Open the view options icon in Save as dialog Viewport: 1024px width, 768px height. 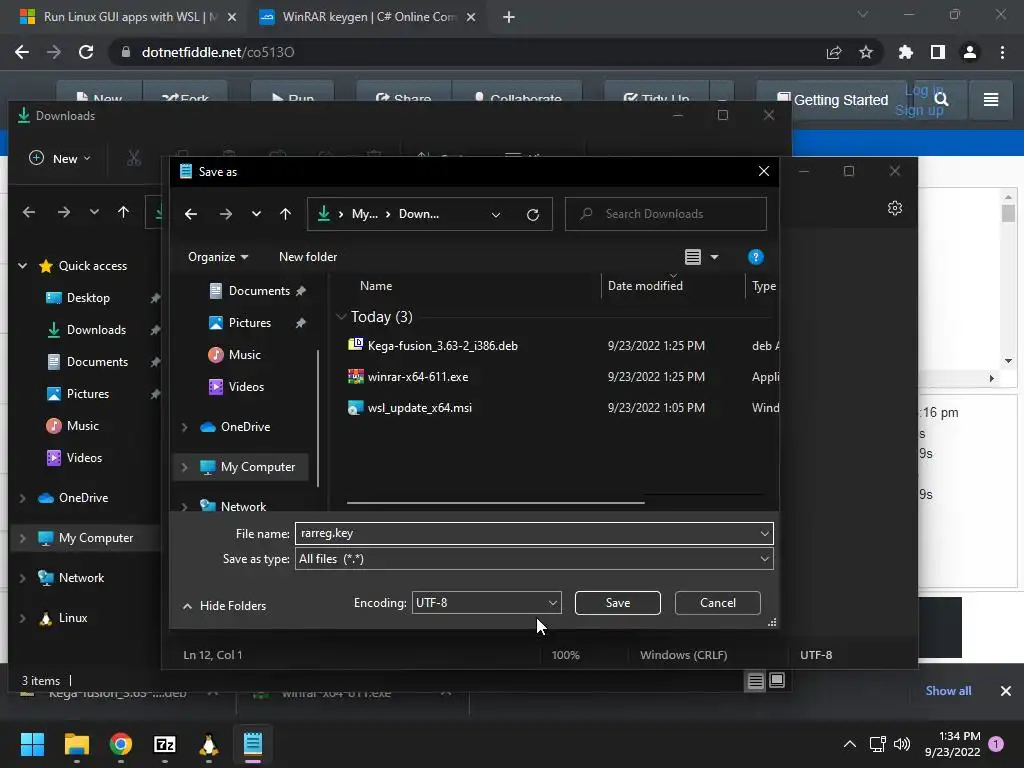point(693,257)
